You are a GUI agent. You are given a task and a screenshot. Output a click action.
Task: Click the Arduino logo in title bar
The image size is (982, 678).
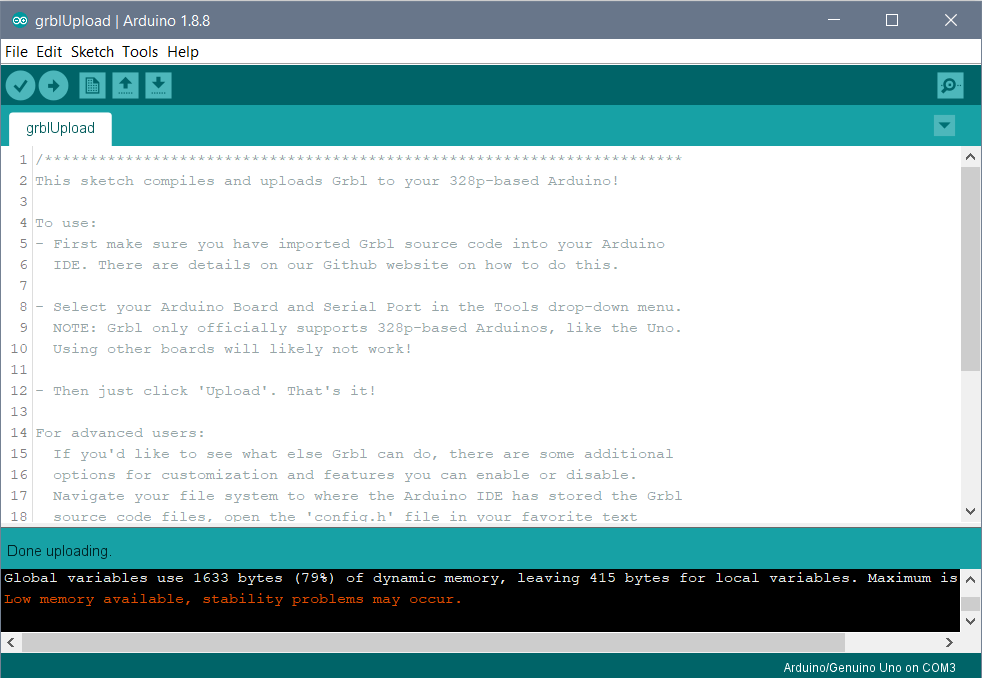click(x=19, y=21)
